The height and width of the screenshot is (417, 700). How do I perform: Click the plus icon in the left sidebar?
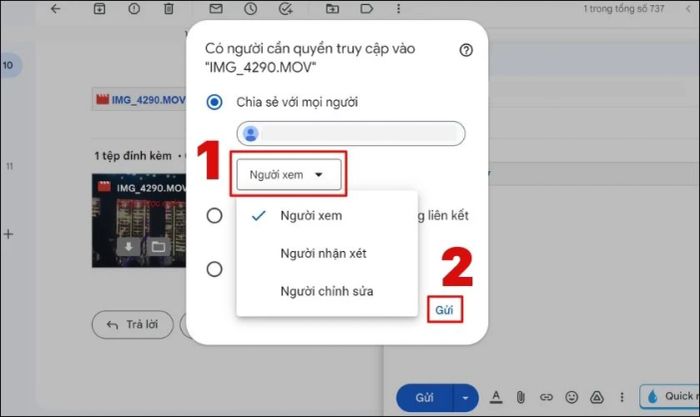click(x=8, y=234)
